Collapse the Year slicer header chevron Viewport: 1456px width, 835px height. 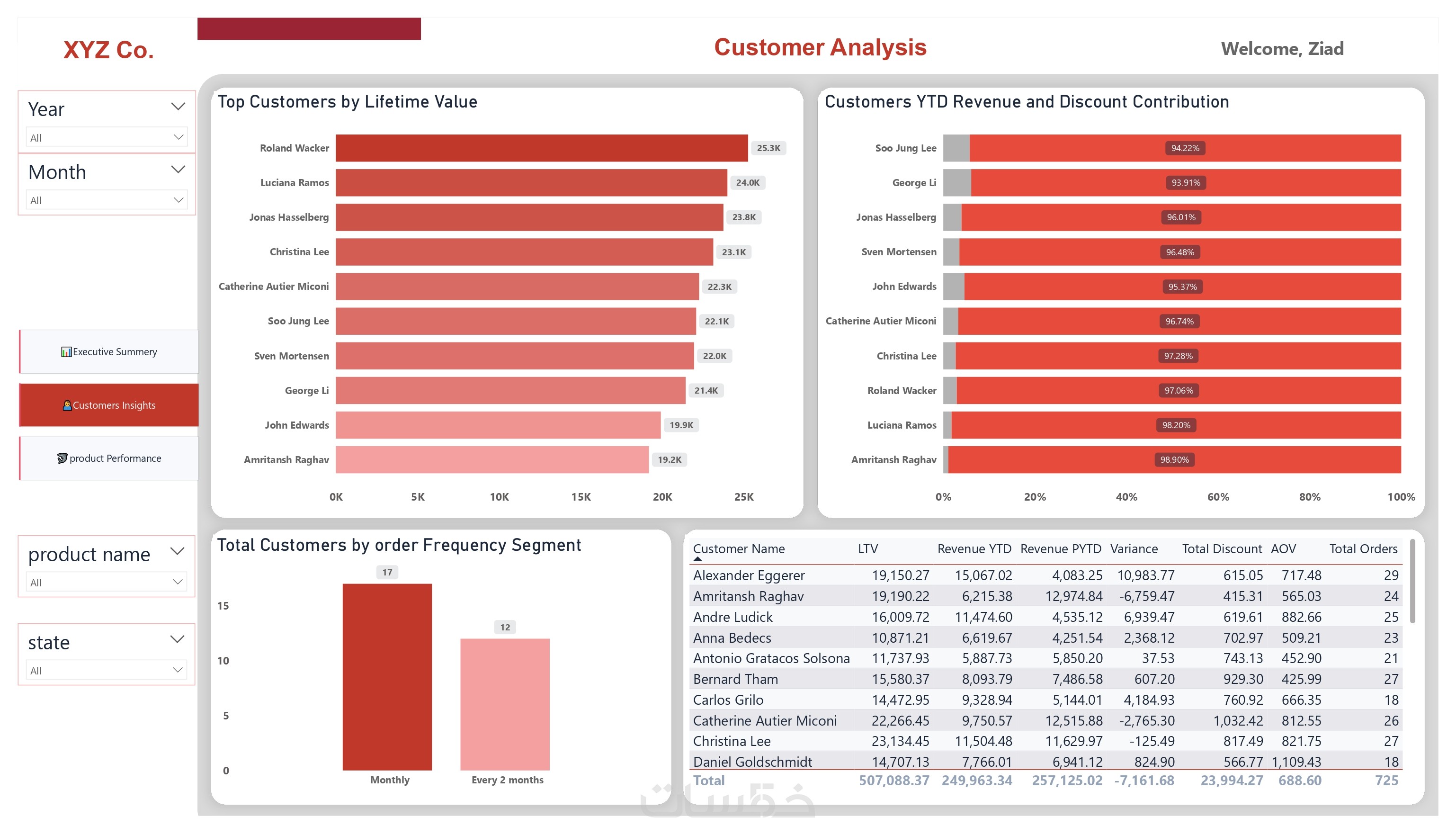click(x=179, y=107)
